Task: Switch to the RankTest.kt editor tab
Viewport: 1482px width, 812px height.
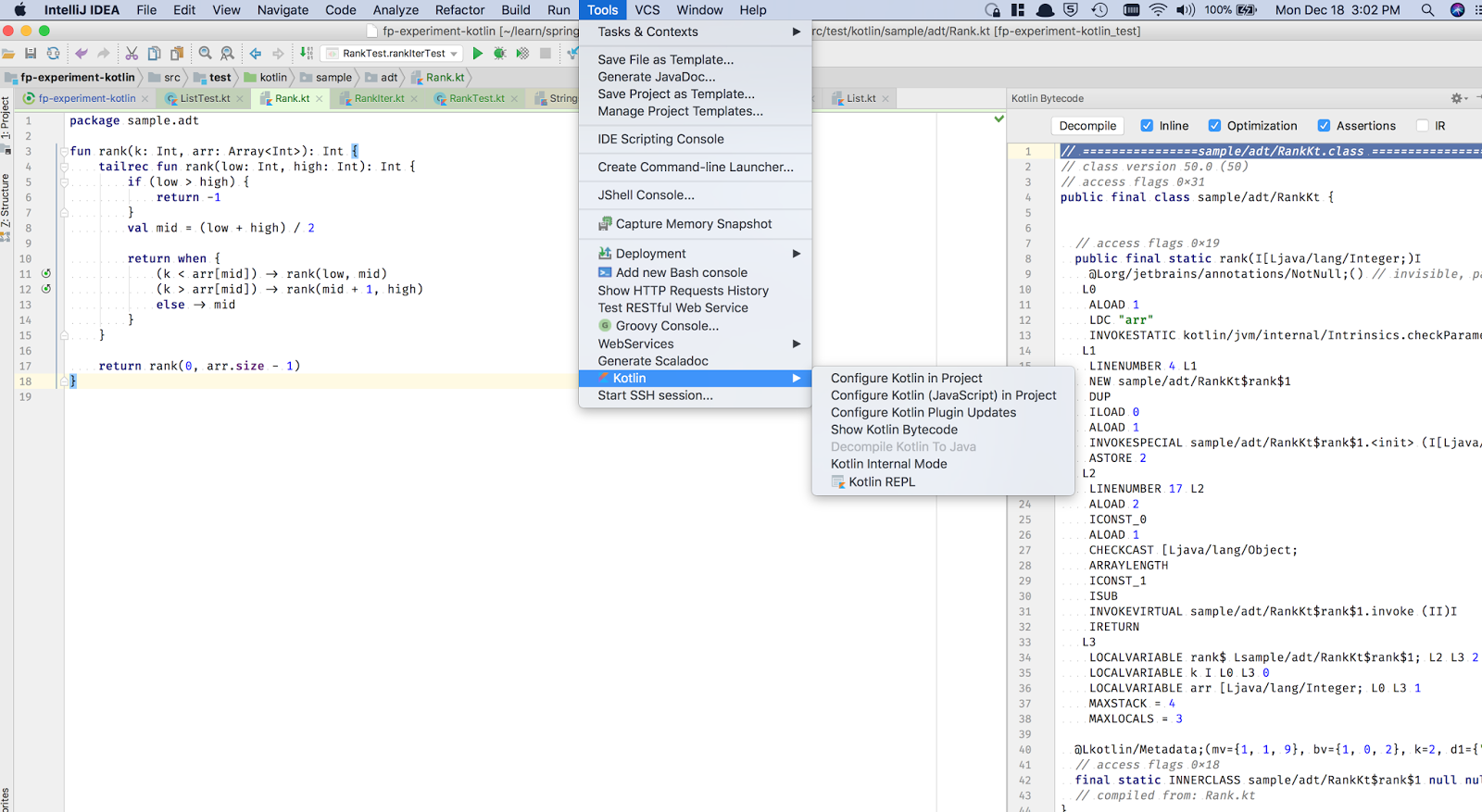Action: point(476,98)
